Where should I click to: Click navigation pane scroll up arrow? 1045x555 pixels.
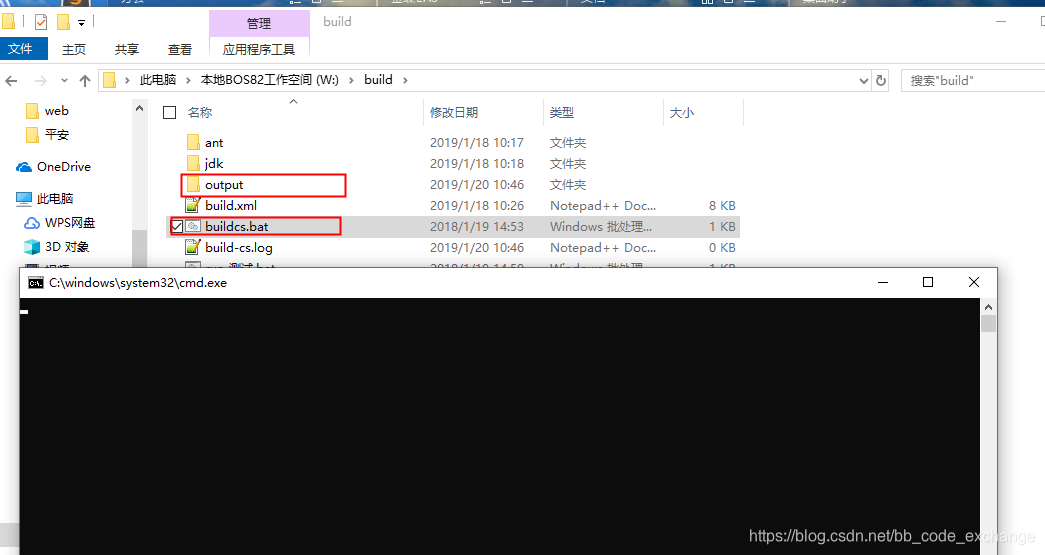139,108
